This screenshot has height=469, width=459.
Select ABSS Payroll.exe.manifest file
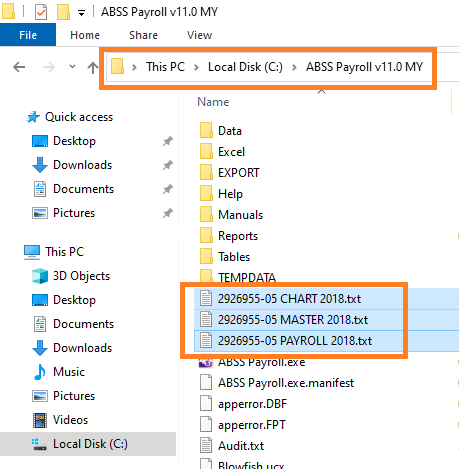pos(286,383)
